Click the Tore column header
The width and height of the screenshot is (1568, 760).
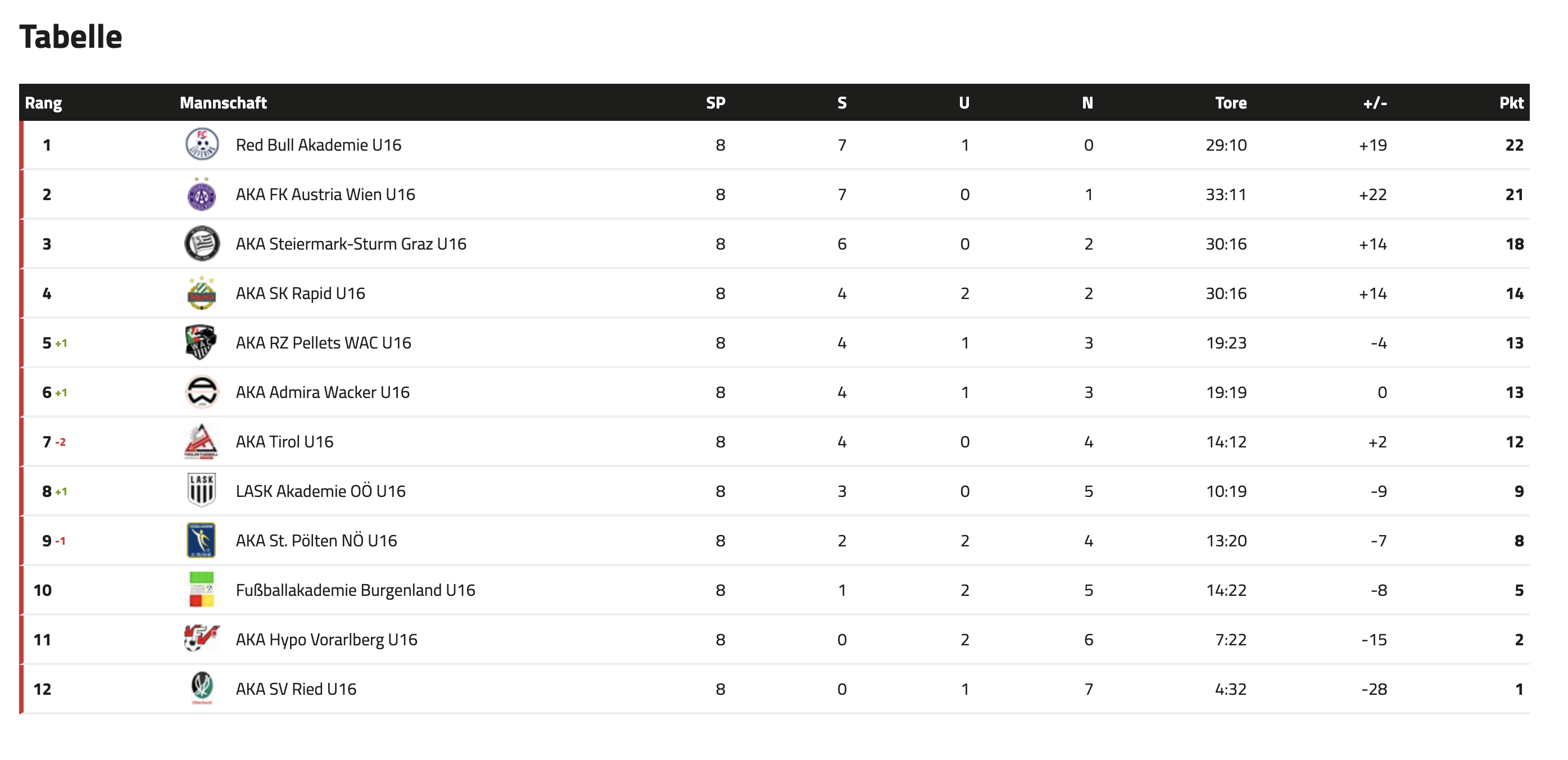pos(1230,103)
